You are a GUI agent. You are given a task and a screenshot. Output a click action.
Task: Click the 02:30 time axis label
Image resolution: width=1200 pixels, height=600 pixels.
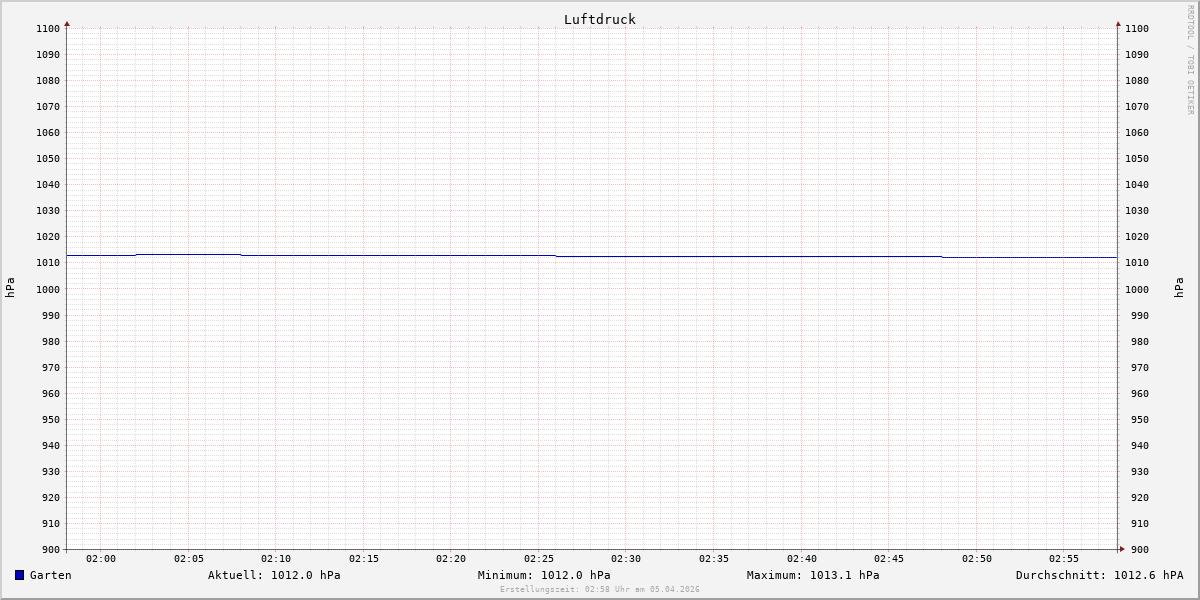point(626,558)
